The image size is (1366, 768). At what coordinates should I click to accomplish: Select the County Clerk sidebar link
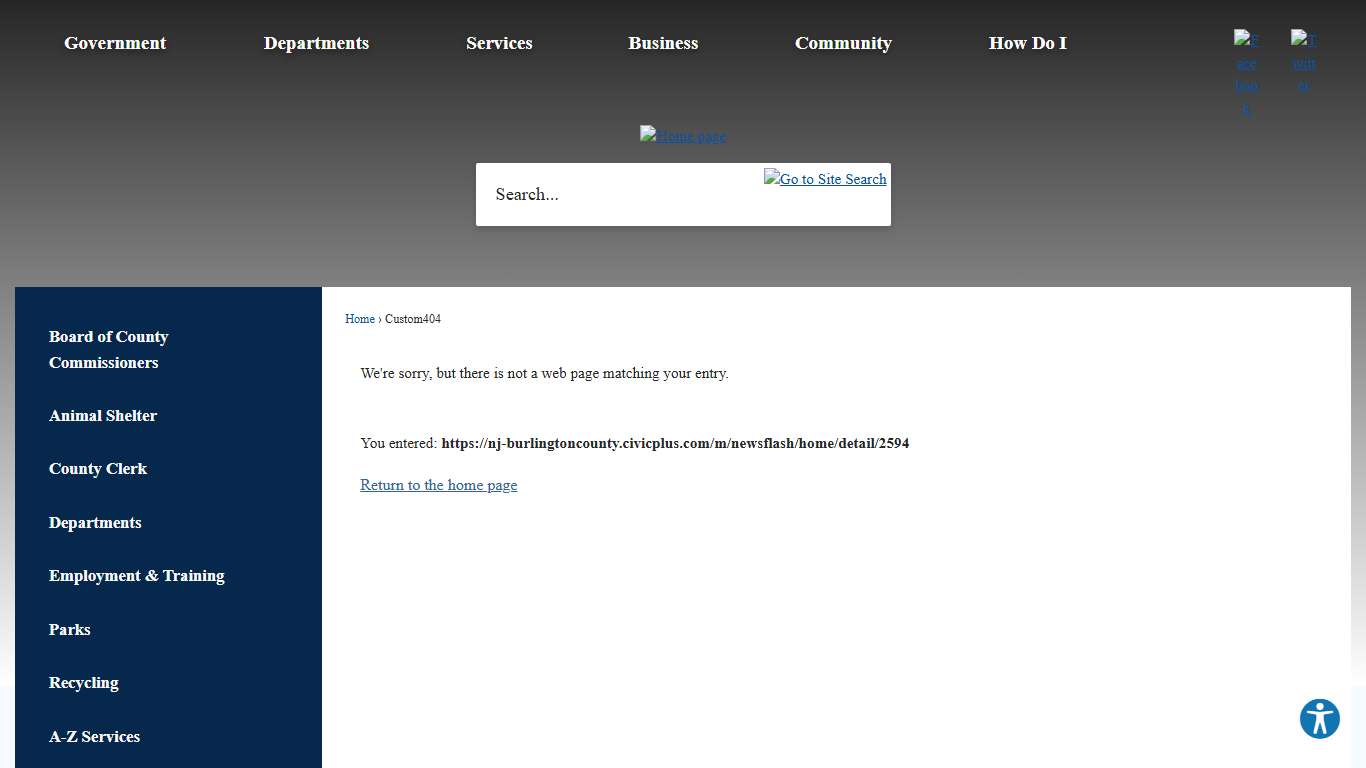[x=97, y=469]
